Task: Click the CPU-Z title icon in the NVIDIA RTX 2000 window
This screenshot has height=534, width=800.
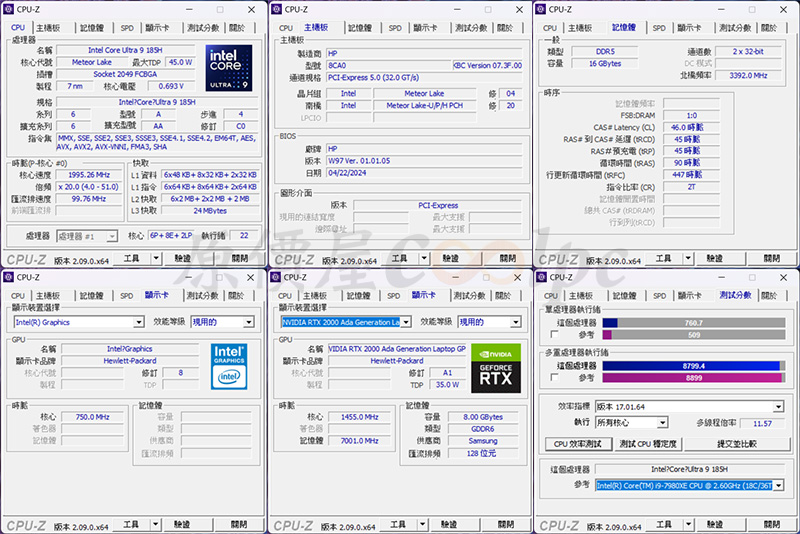Action: point(276,277)
